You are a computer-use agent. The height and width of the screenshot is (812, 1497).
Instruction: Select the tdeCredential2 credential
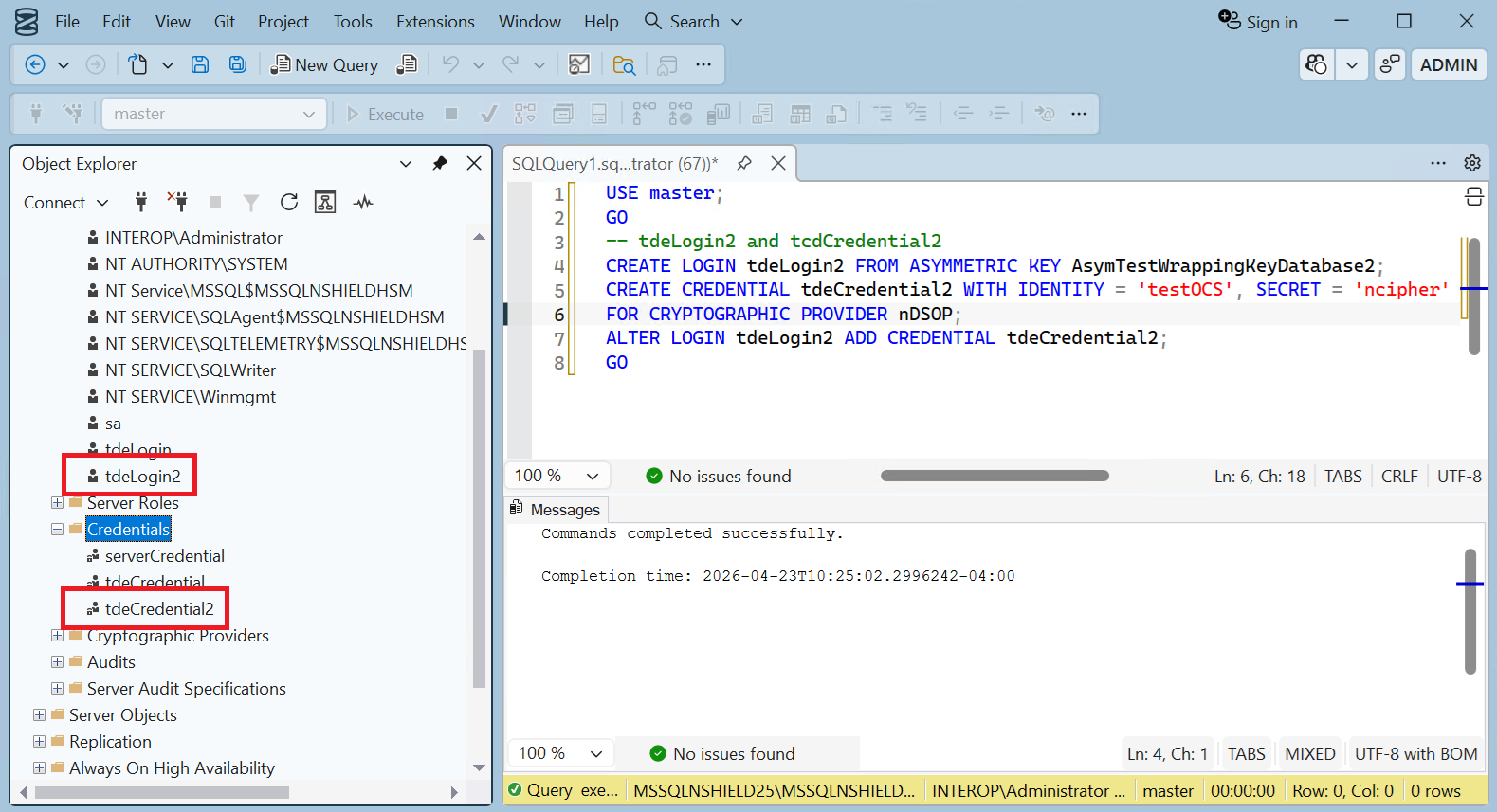pyautogui.click(x=159, y=609)
